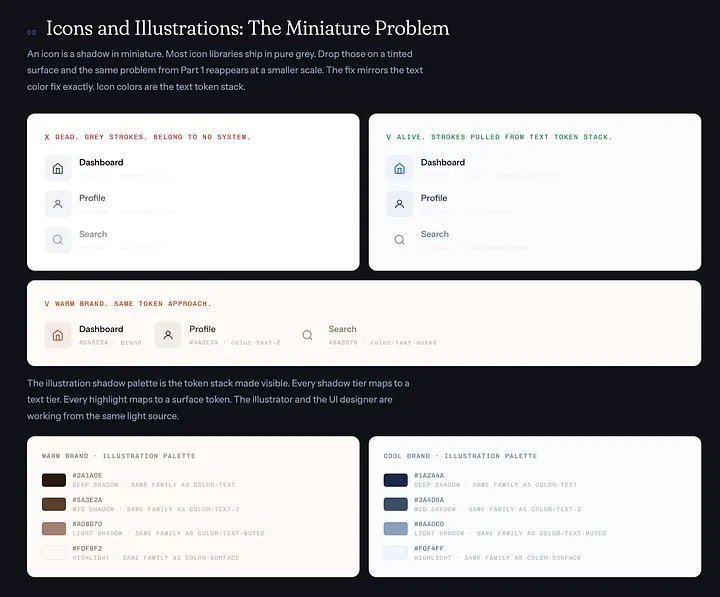Click the '#4A3E34 · color-text-2' token caption
This screenshot has width=720, height=597.
[x=235, y=343]
